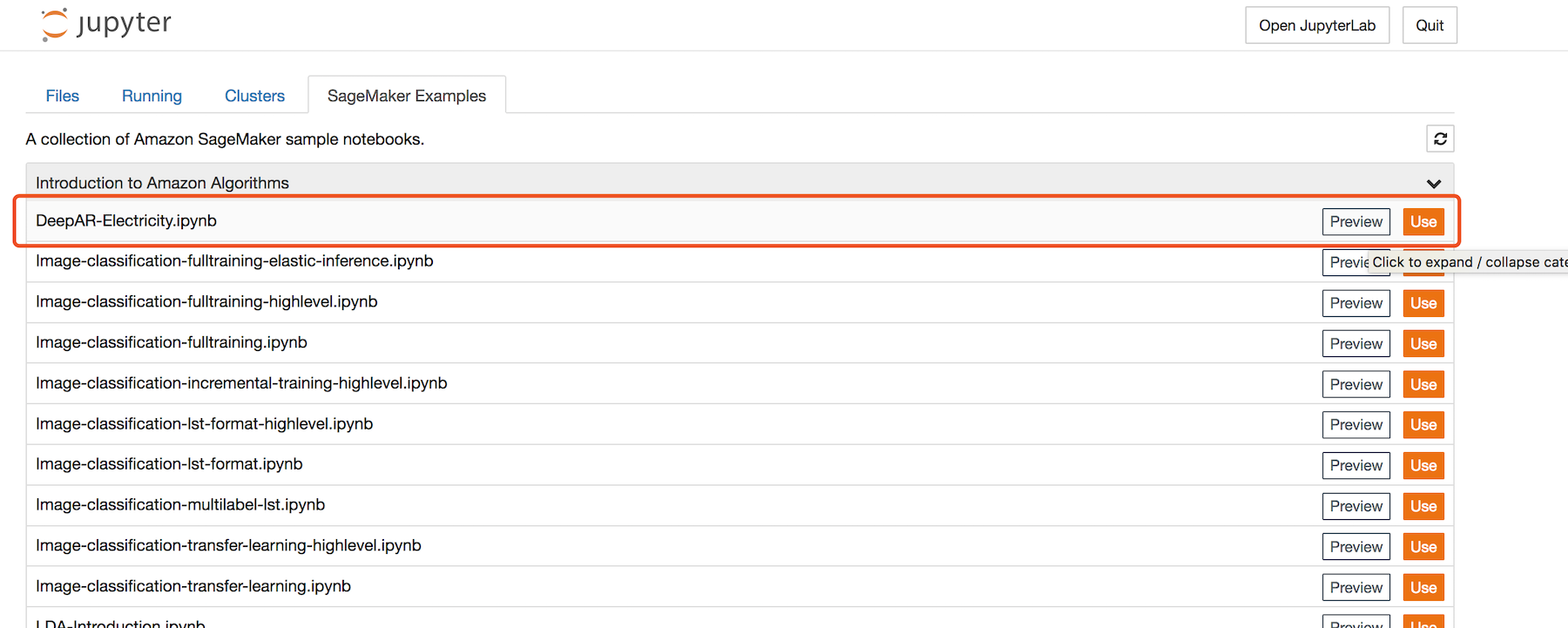Switch to the Running tab
1568x628 pixels.
(x=152, y=96)
